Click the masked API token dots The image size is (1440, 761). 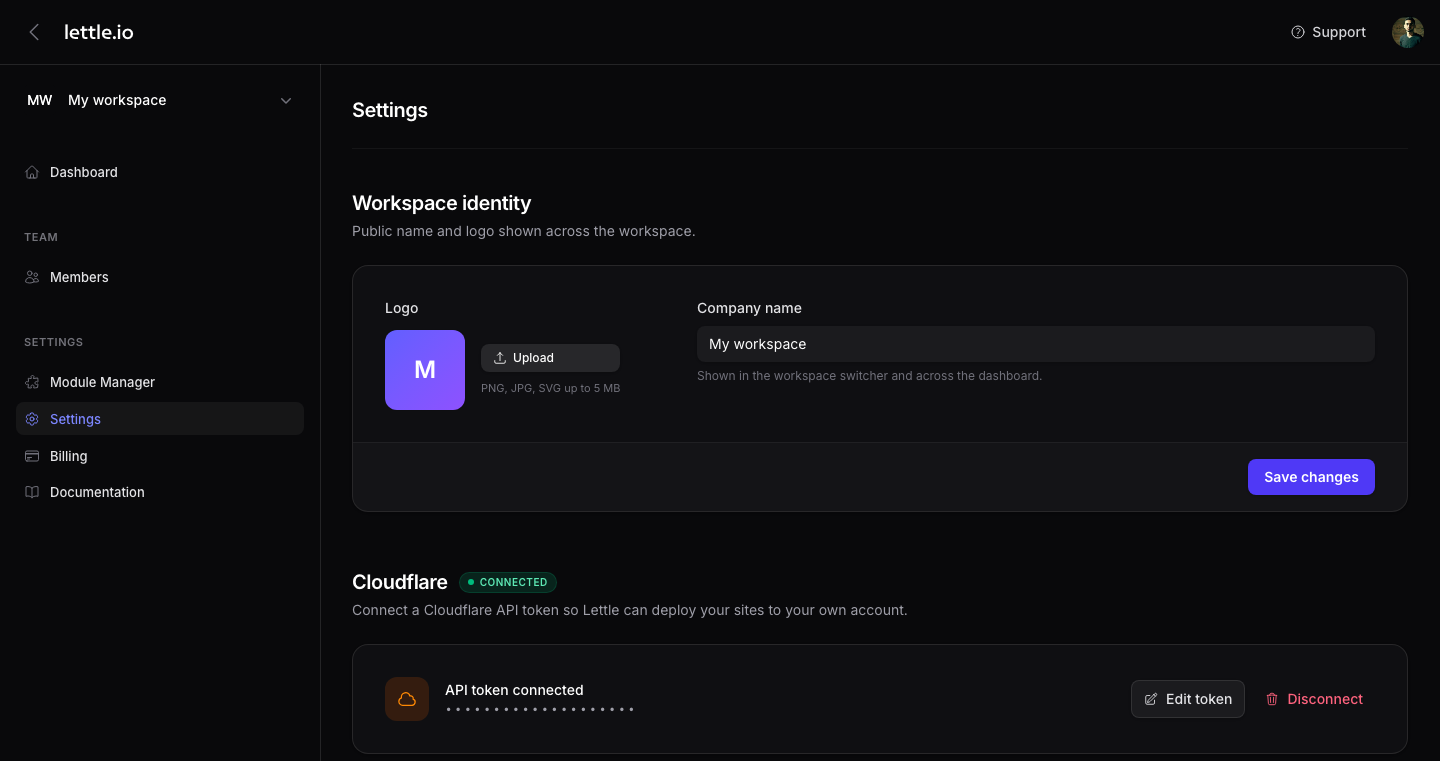click(540, 709)
